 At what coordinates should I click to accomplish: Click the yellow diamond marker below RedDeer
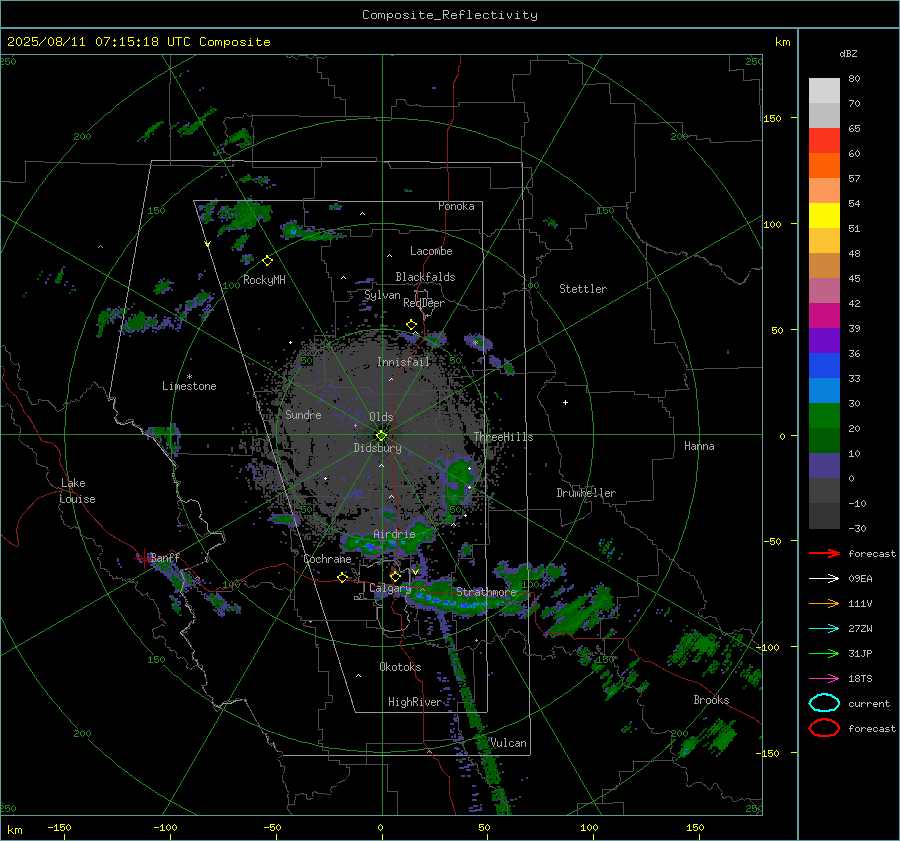click(412, 325)
